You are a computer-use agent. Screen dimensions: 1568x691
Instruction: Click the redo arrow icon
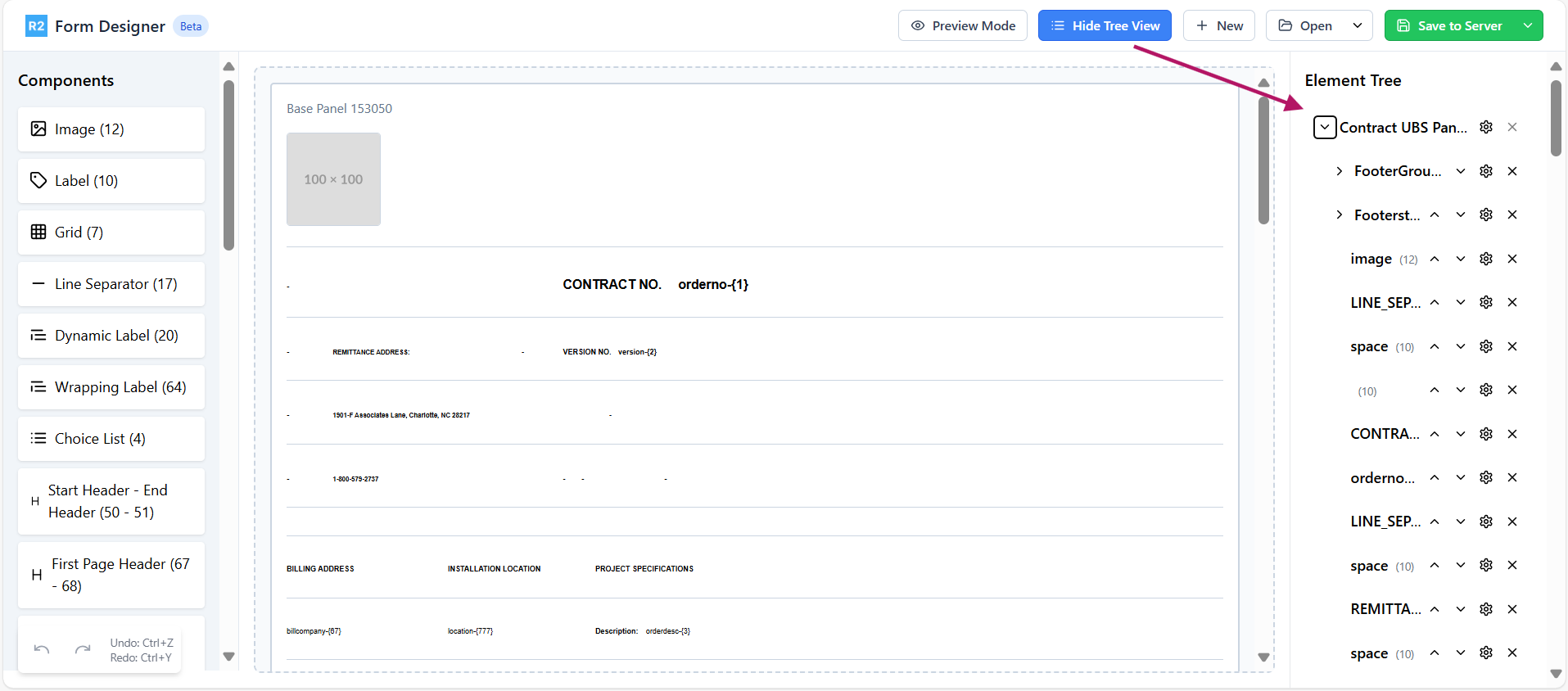tap(83, 650)
